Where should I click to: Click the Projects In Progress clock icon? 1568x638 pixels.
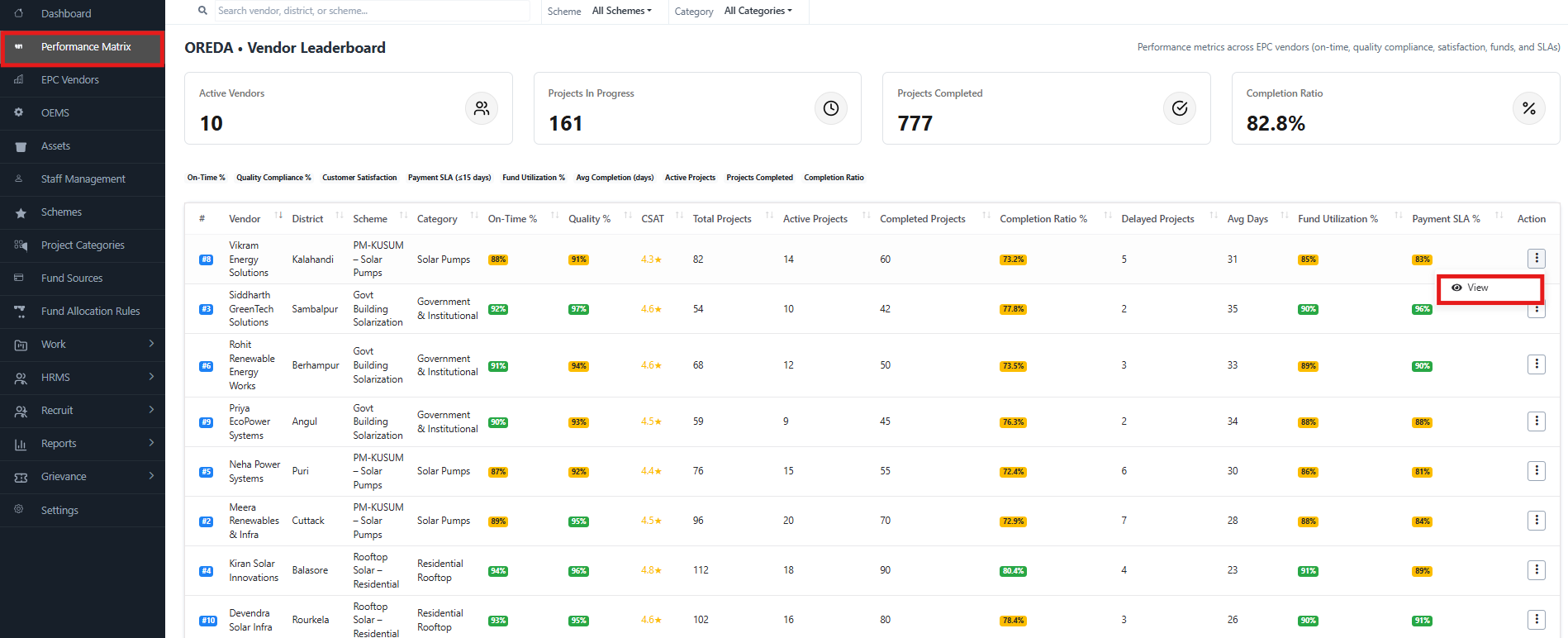pos(830,108)
